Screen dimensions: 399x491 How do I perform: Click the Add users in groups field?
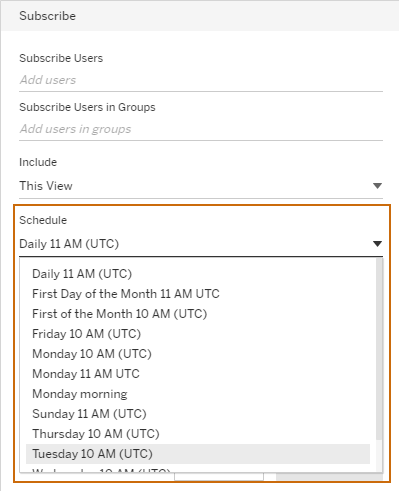pyautogui.click(x=201, y=129)
